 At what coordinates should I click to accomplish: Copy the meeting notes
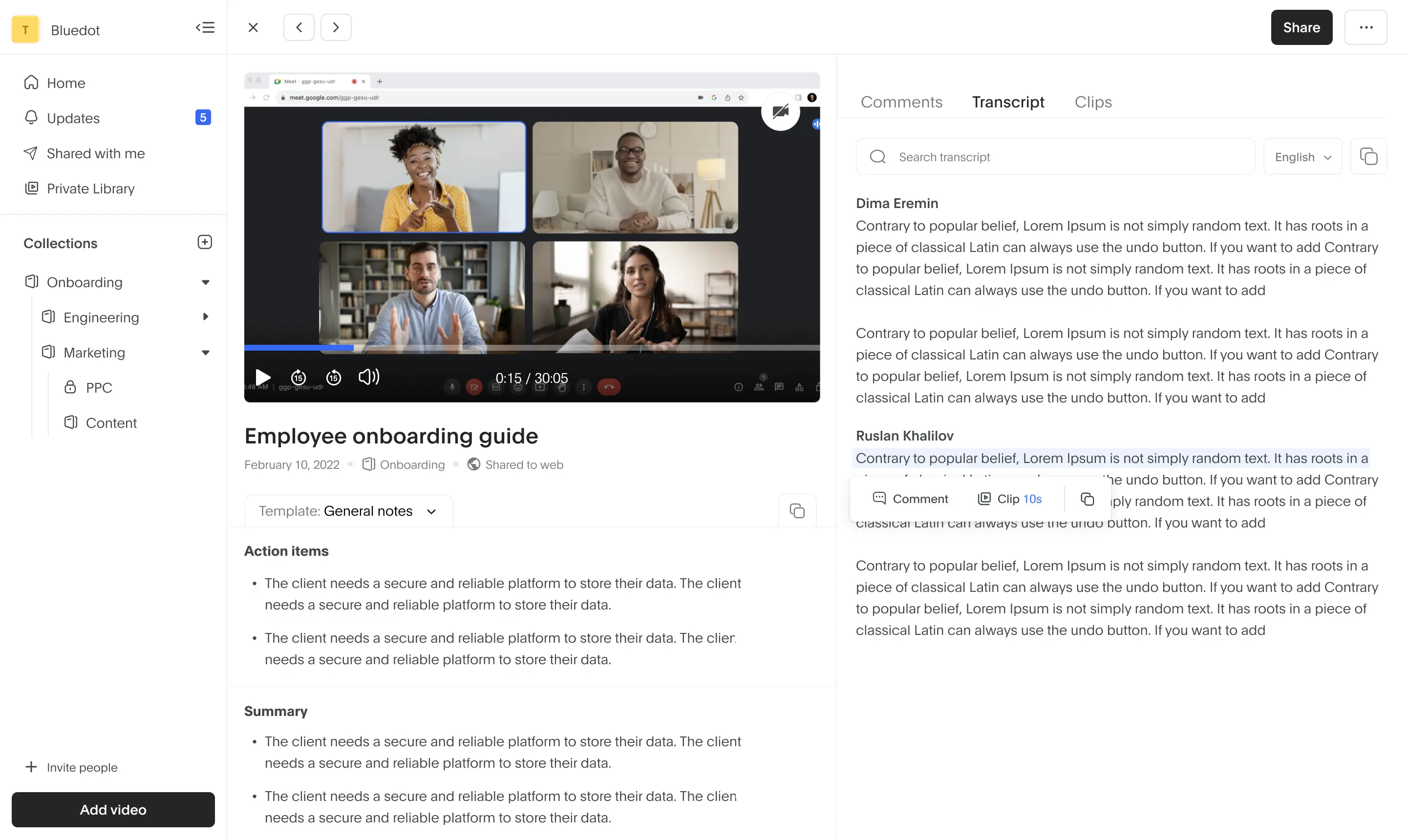pos(797,510)
